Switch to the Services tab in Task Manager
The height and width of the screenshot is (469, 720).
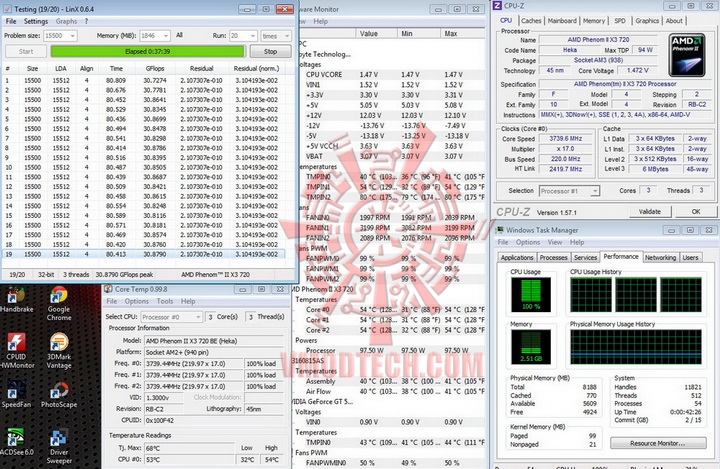click(x=585, y=258)
